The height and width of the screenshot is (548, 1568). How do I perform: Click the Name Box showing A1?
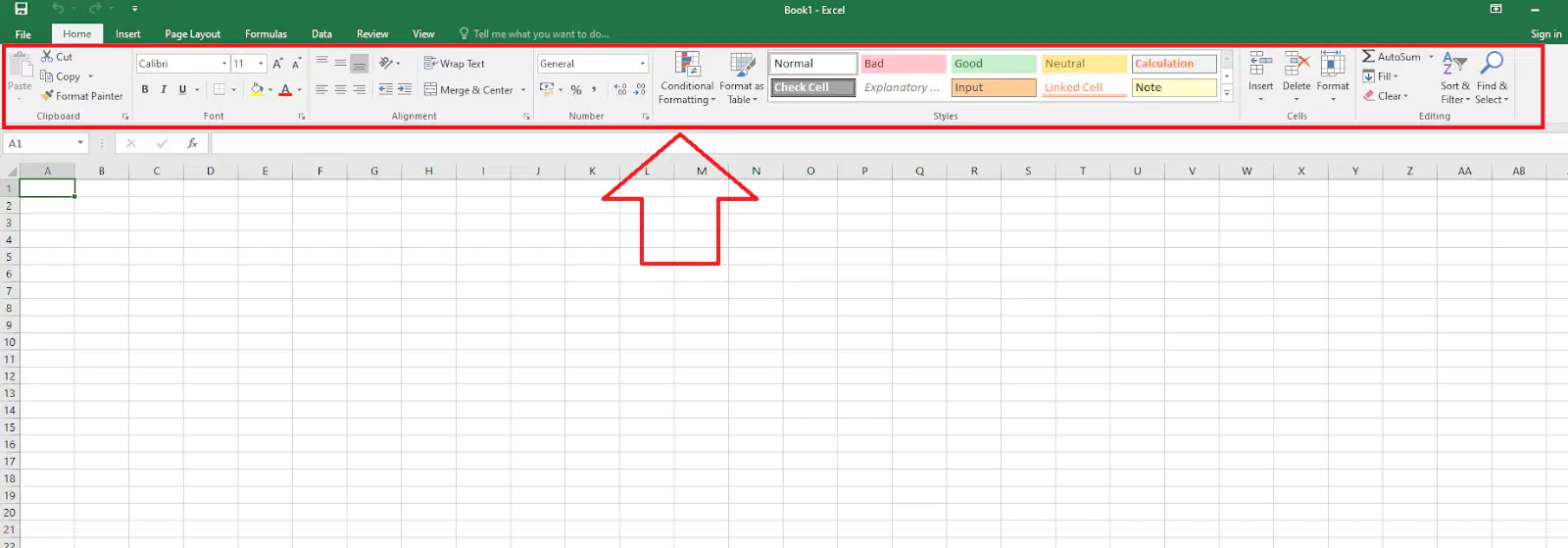46,143
